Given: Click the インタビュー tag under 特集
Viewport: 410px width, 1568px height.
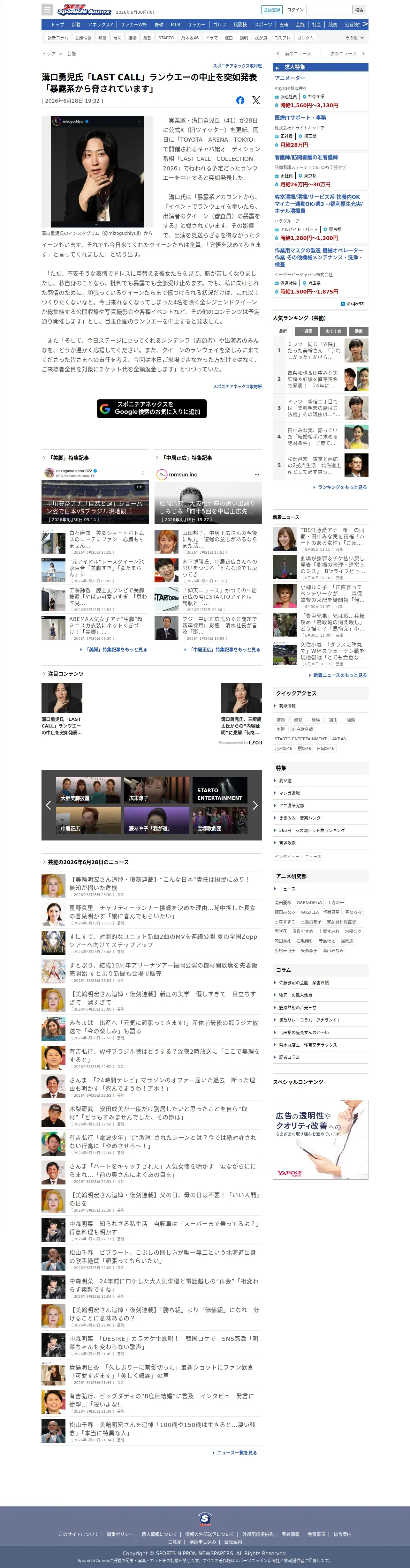Looking at the screenshot, I should pyautogui.click(x=287, y=856).
